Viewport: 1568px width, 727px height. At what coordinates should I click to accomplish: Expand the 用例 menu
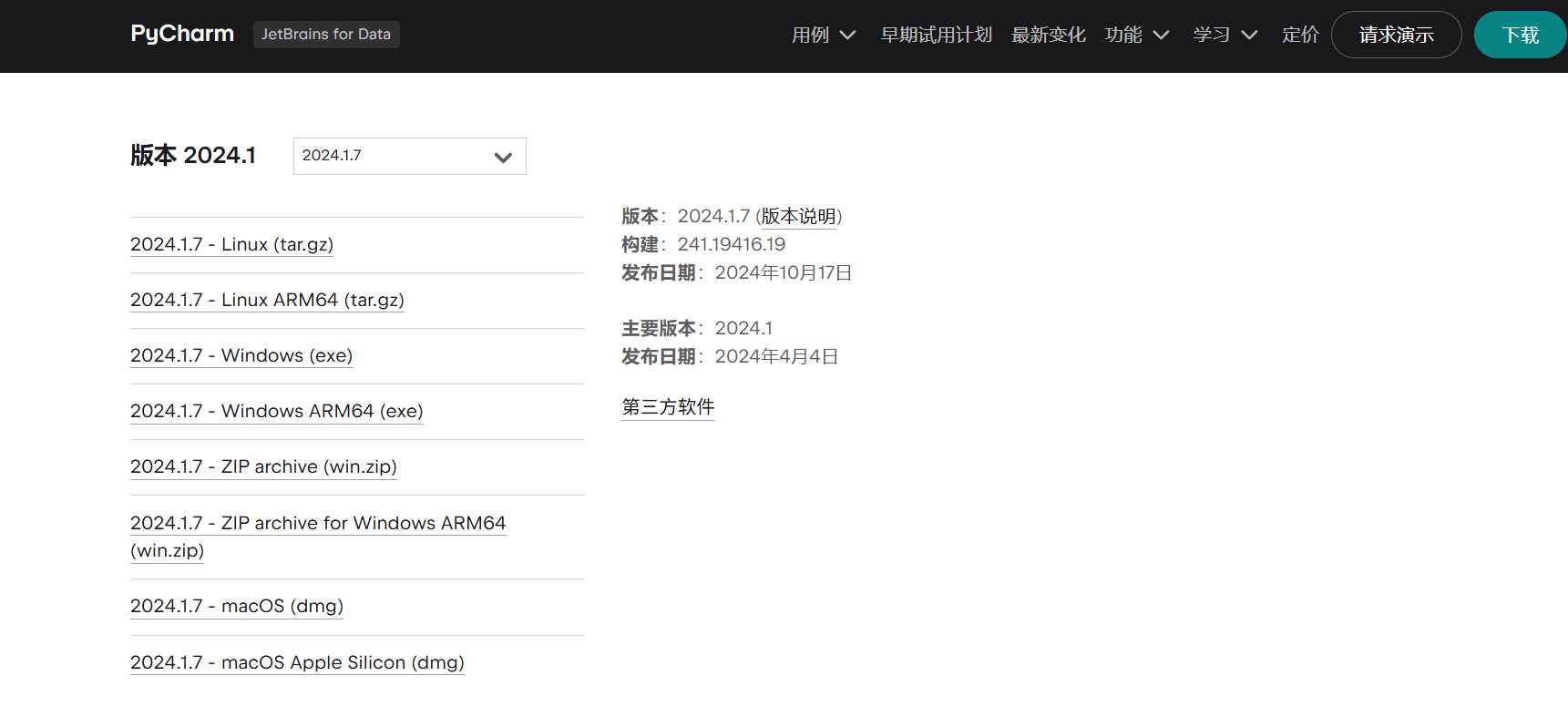pyautogui.click(x=823, y=35)
